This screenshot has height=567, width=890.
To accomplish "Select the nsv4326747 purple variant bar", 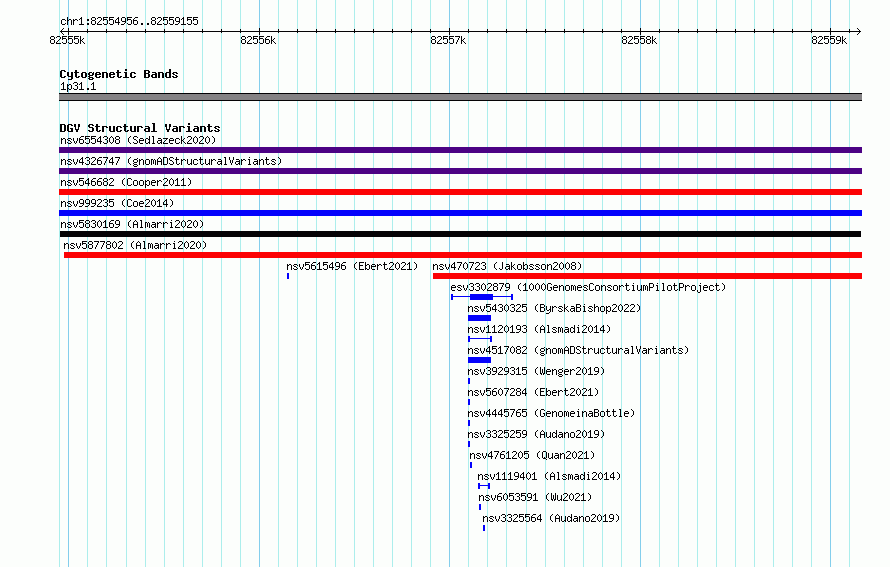I will point(460,171).
